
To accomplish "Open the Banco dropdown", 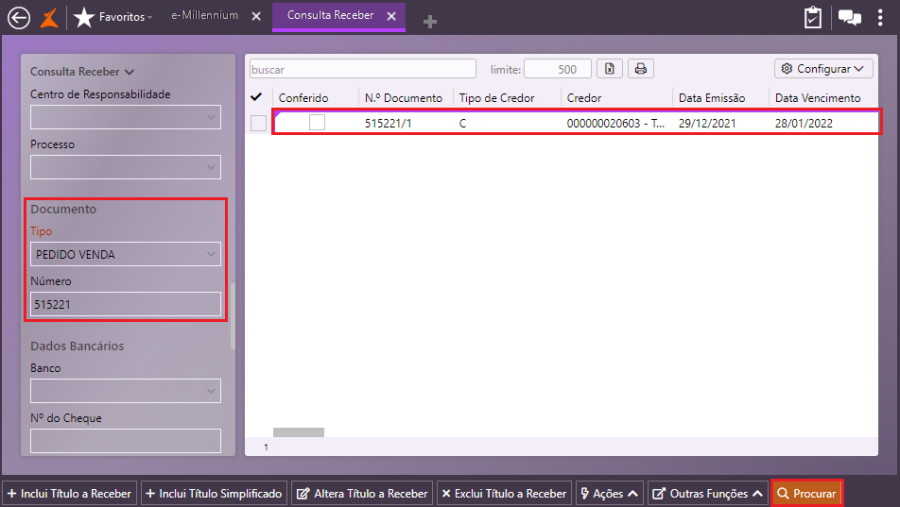I will (126, 391).
